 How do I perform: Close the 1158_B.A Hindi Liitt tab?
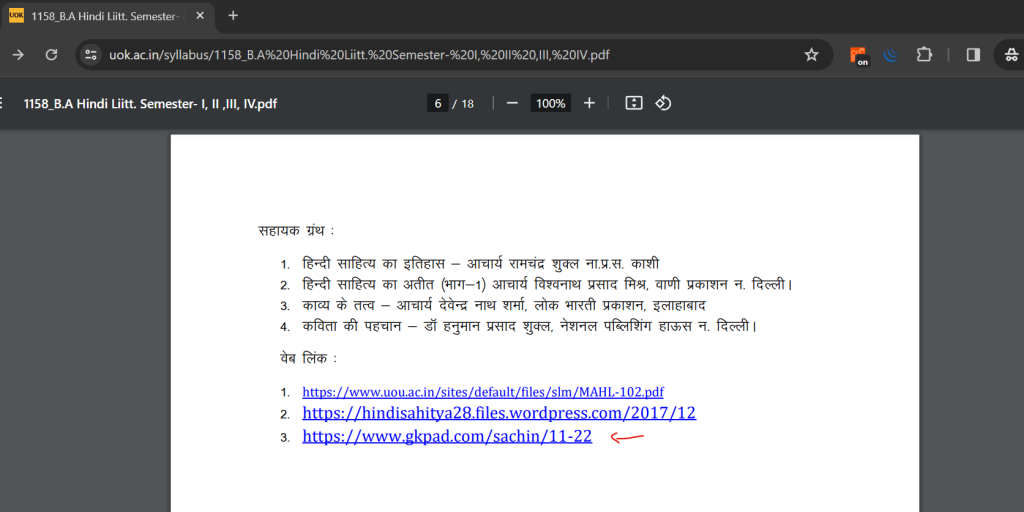pos(200,16)
